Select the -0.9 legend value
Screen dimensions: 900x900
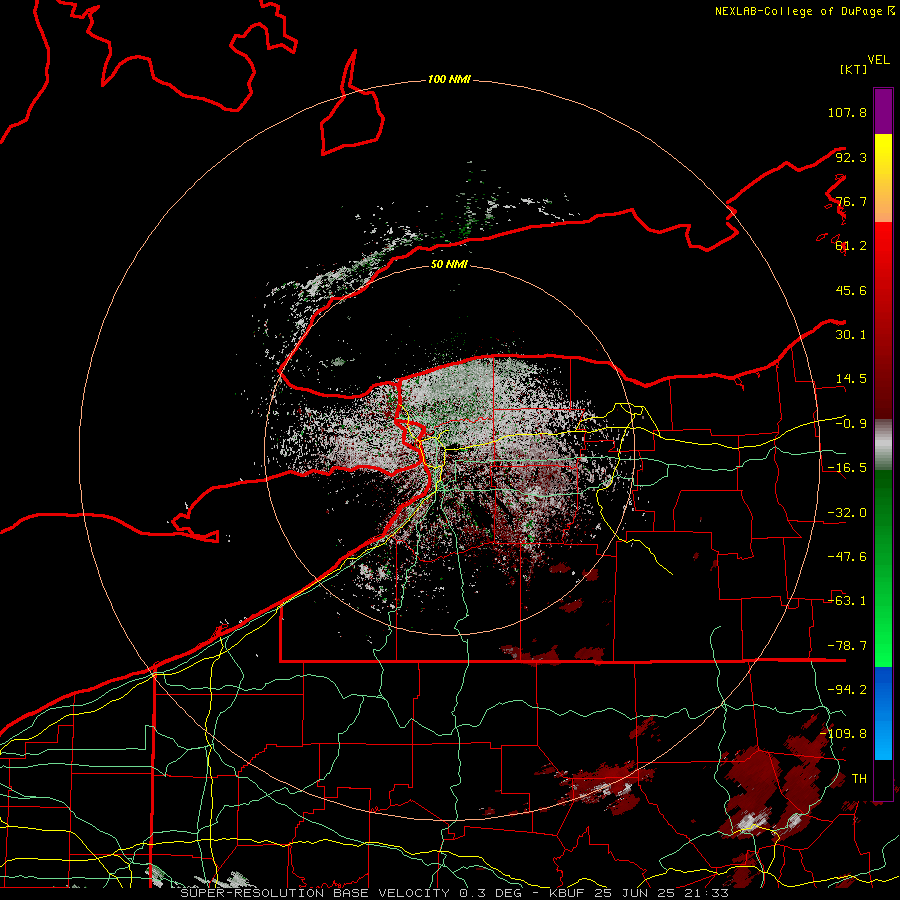pos(851,424)
